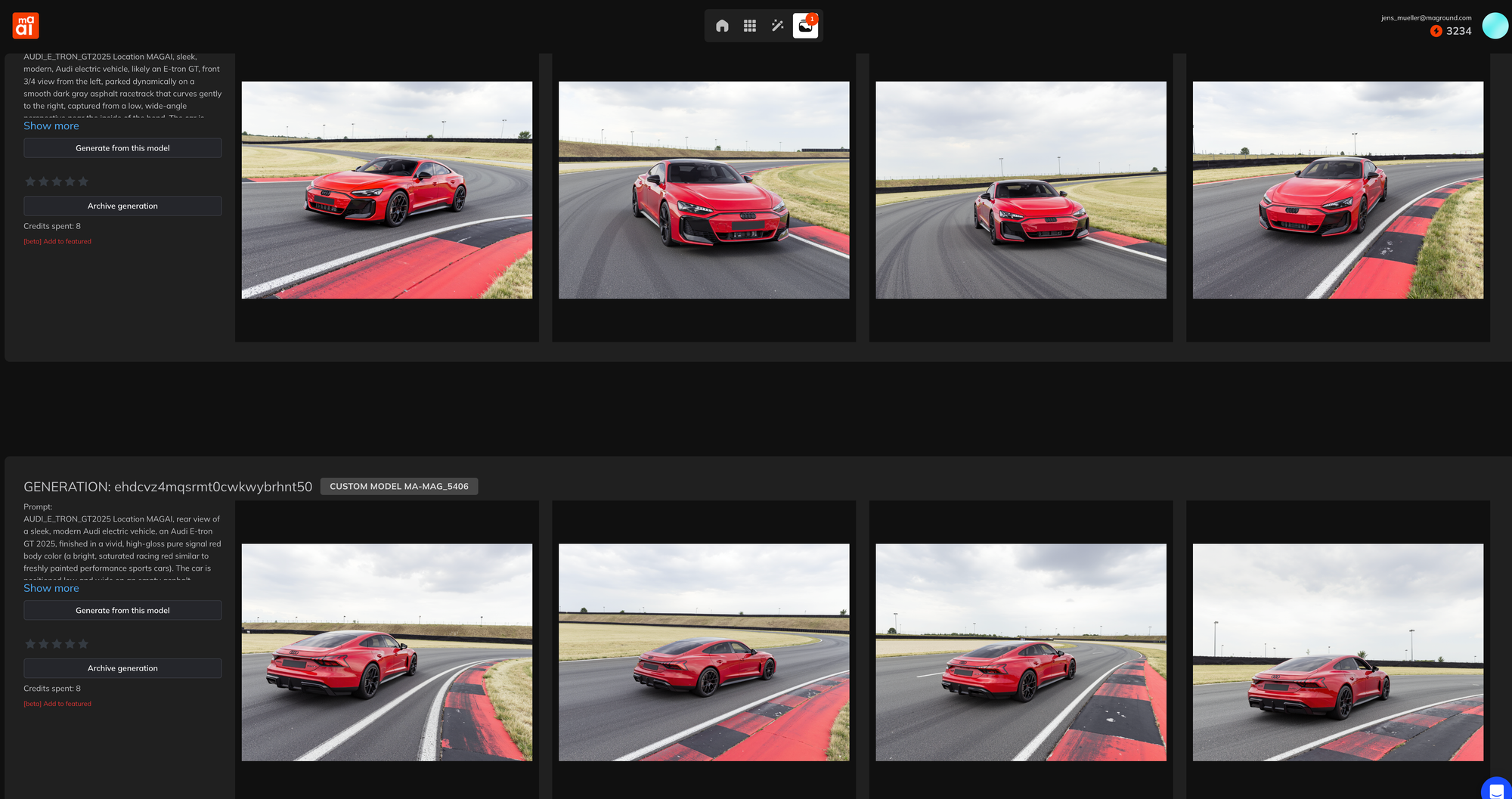Open the user profile avatar
The image size is (1512, 799).
pos(1495,26)
